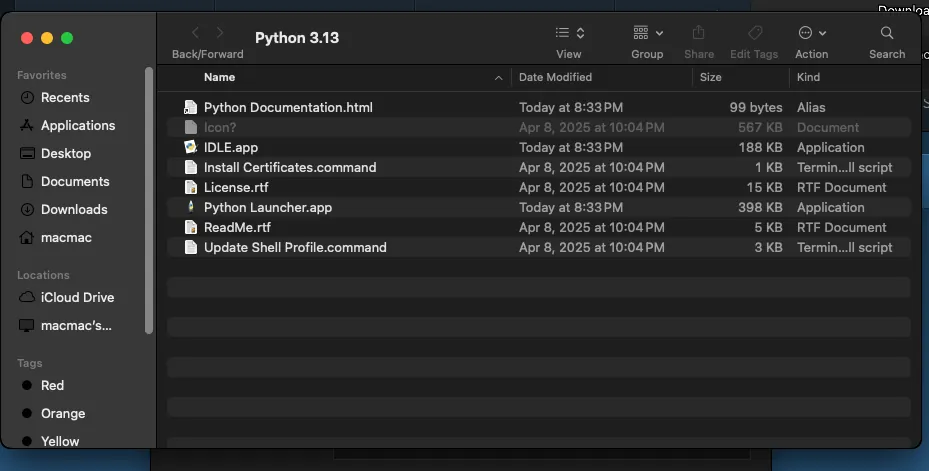The width and height of the screenshot is (929, 471).
Task: Open Downloads in the sidebar
Action: tap(73, 209)
